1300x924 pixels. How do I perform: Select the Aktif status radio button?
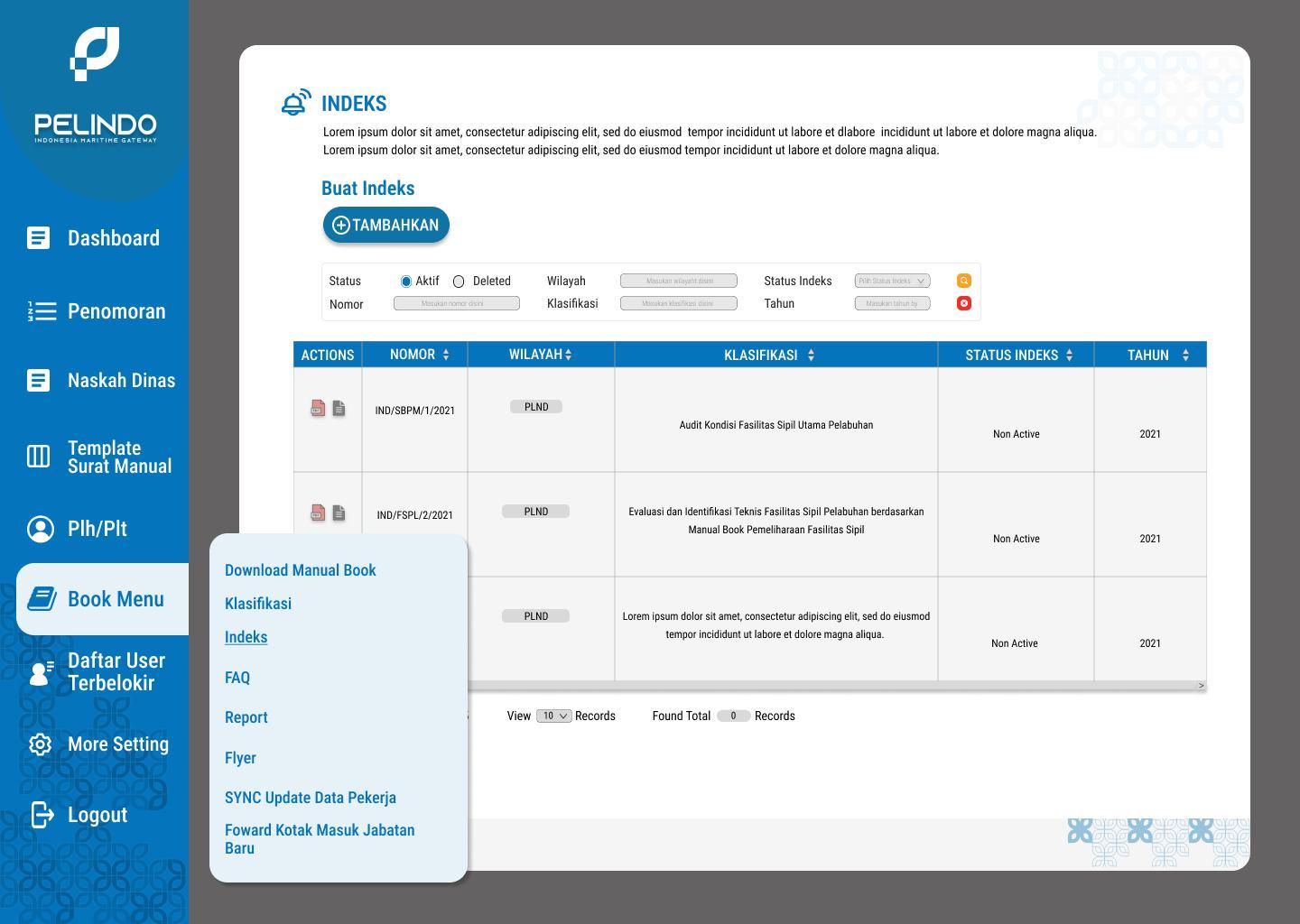coord(406,282)
